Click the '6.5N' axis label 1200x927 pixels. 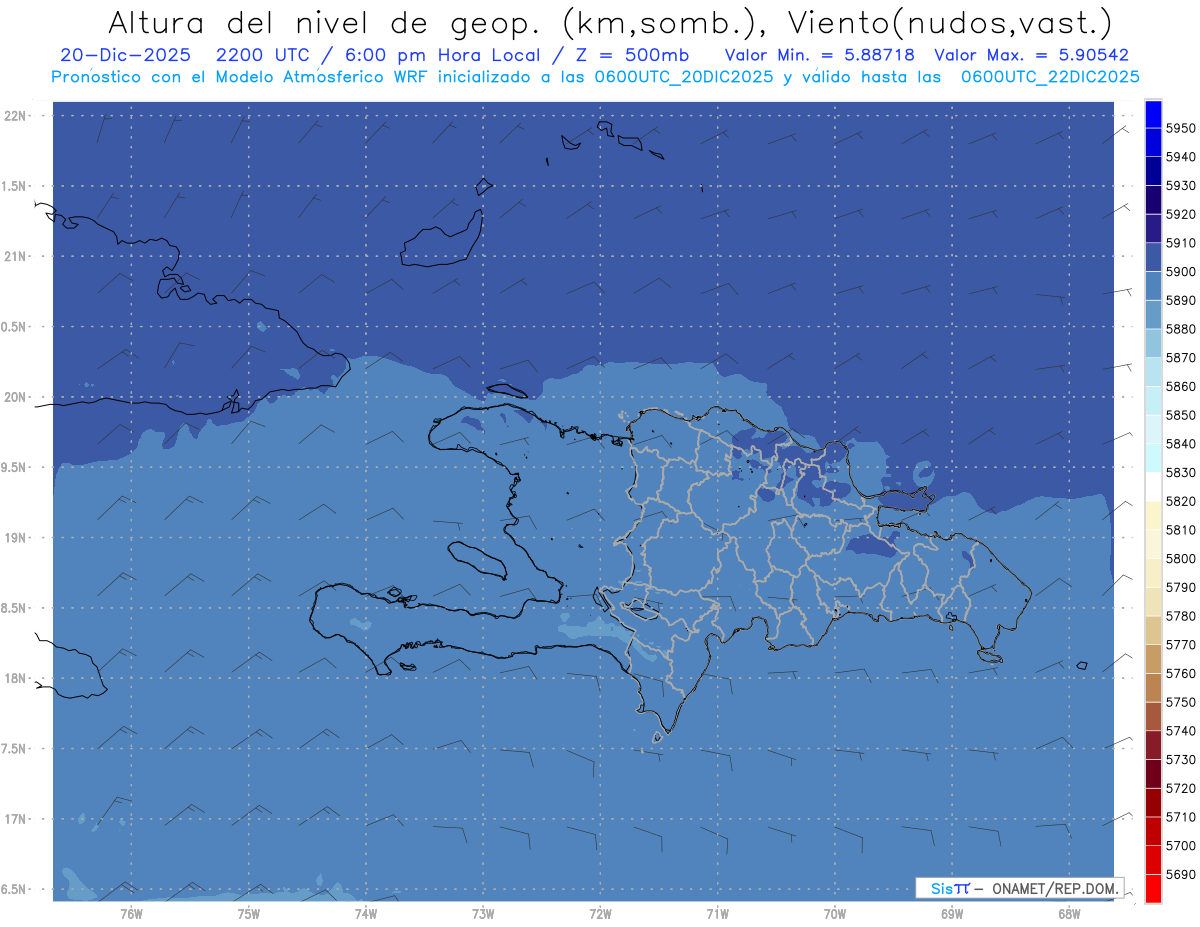point(13,889)
